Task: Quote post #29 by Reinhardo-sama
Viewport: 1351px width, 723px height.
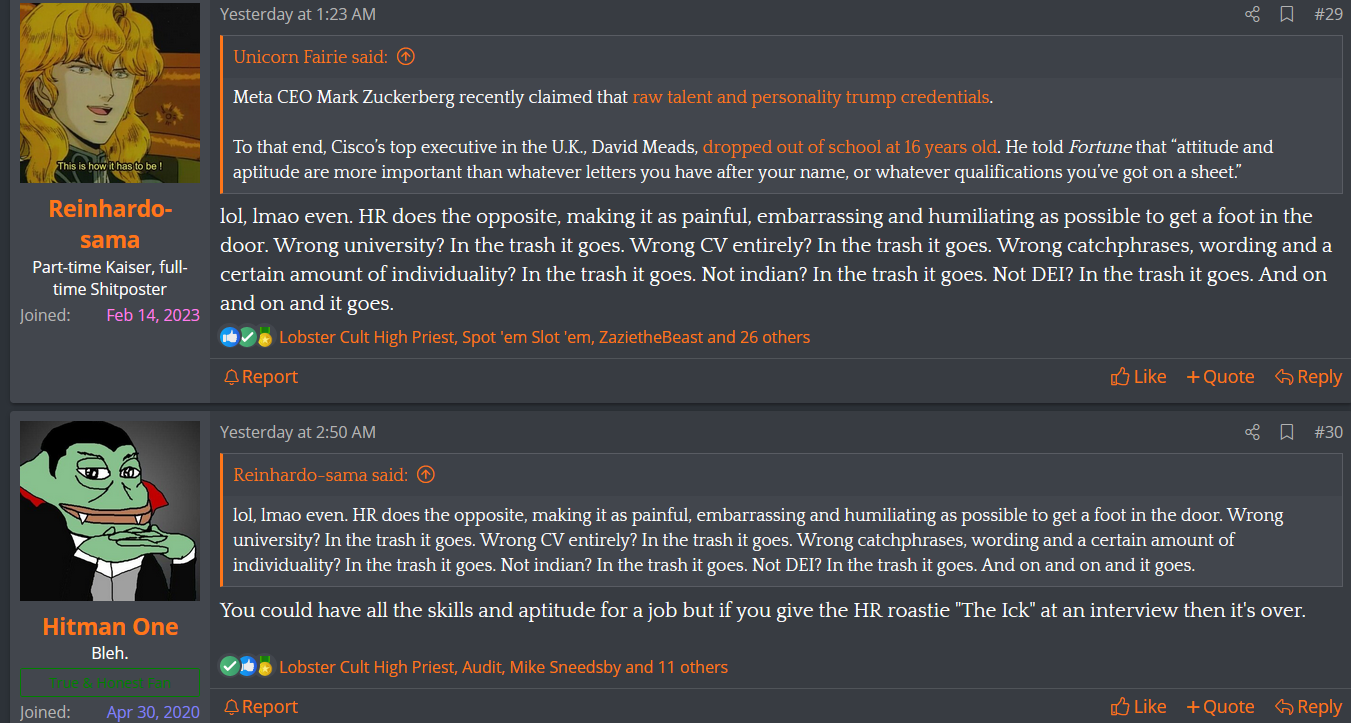Action: (x=1220, y=377)
